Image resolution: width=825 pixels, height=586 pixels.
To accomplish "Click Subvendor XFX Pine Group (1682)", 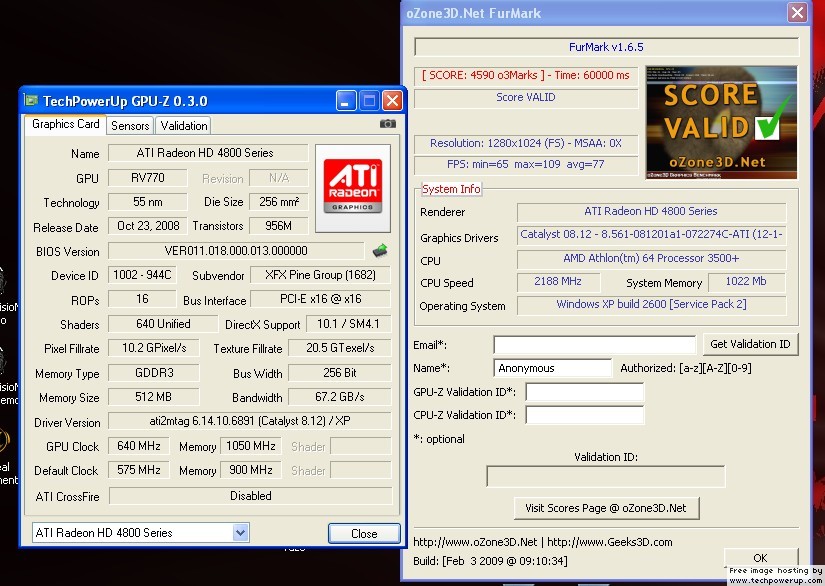I will click(x=320, y=275).
